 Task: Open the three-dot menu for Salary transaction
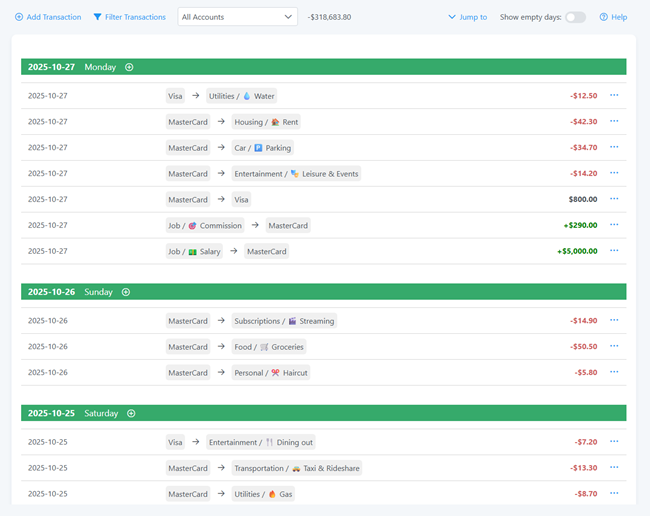coord(614,251)
